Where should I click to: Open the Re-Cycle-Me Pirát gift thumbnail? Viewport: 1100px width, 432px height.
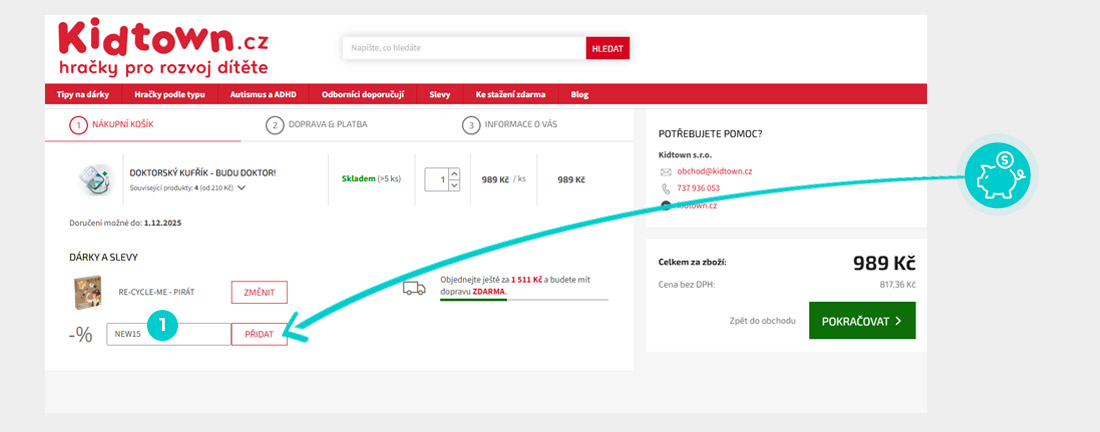(87, 291)
